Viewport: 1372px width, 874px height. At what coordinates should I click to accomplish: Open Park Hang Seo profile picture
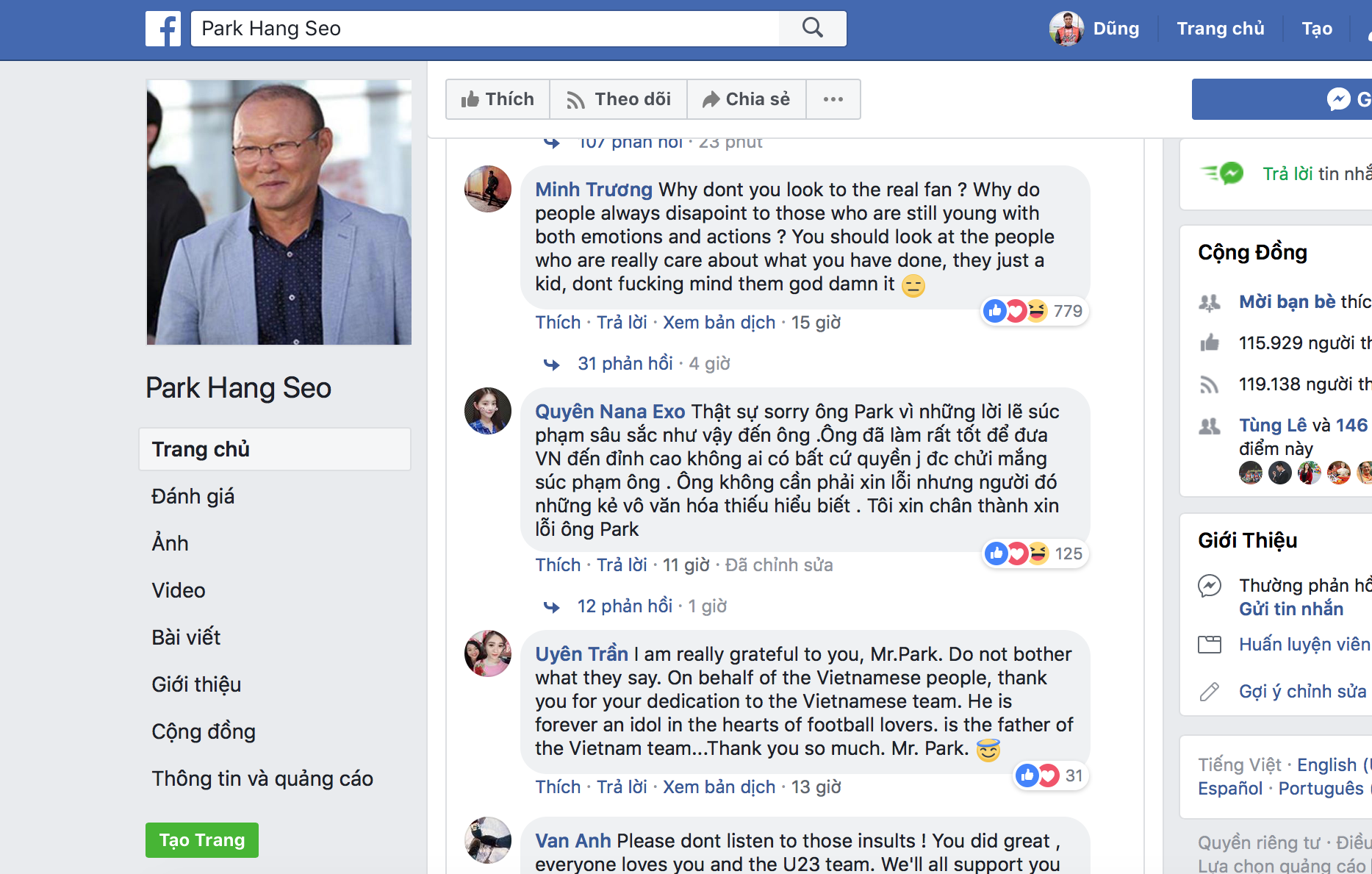click(x=279, y=212)
